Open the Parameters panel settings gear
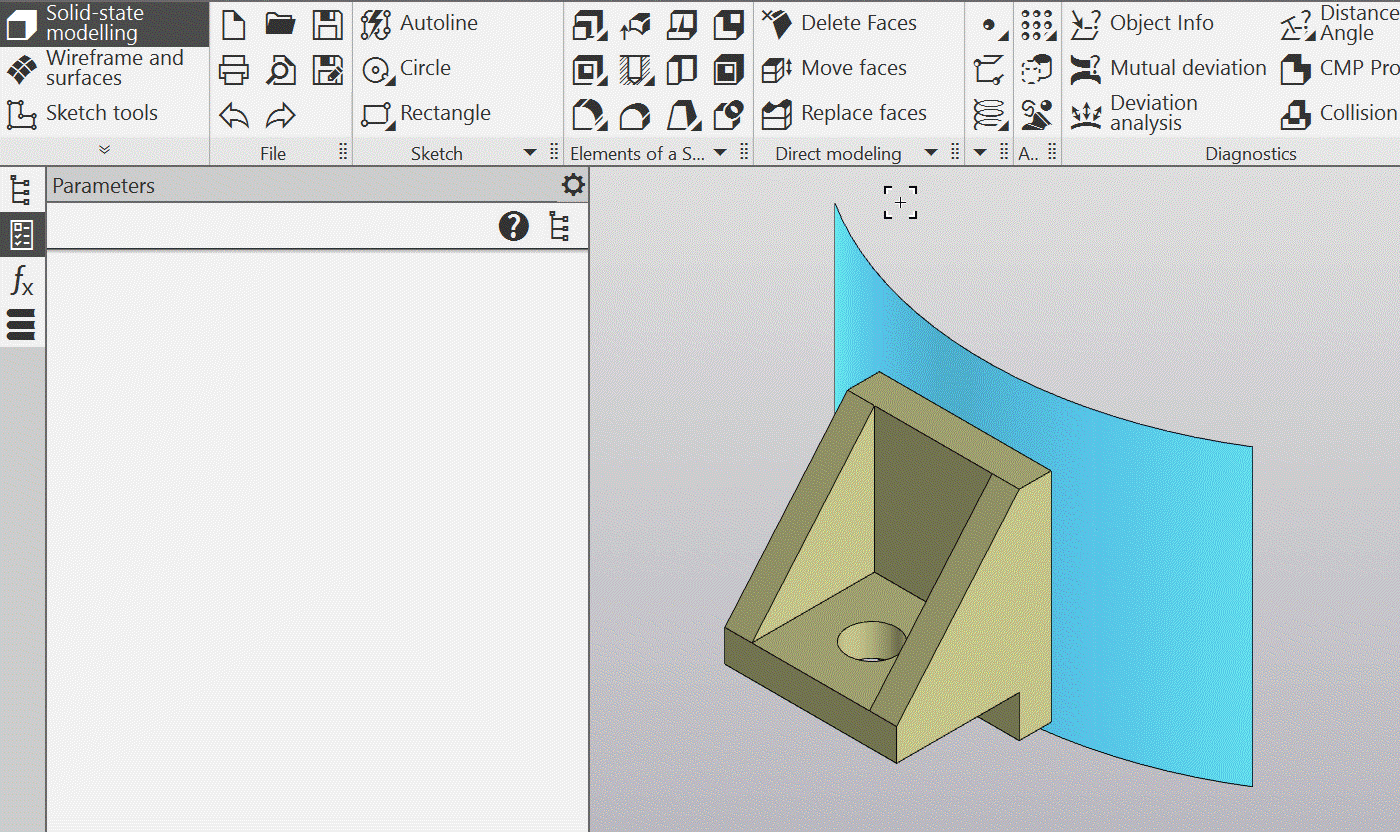The image size is (1400, 832). point(573,185)
